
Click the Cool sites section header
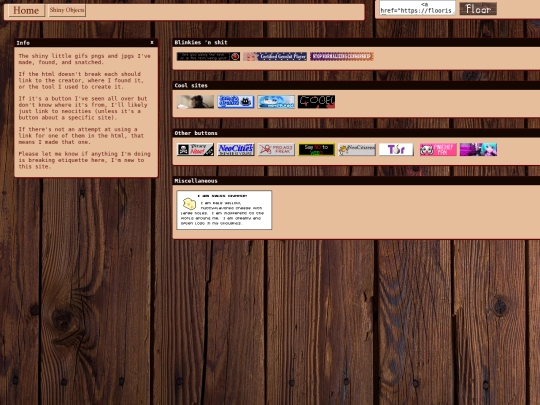191,85
